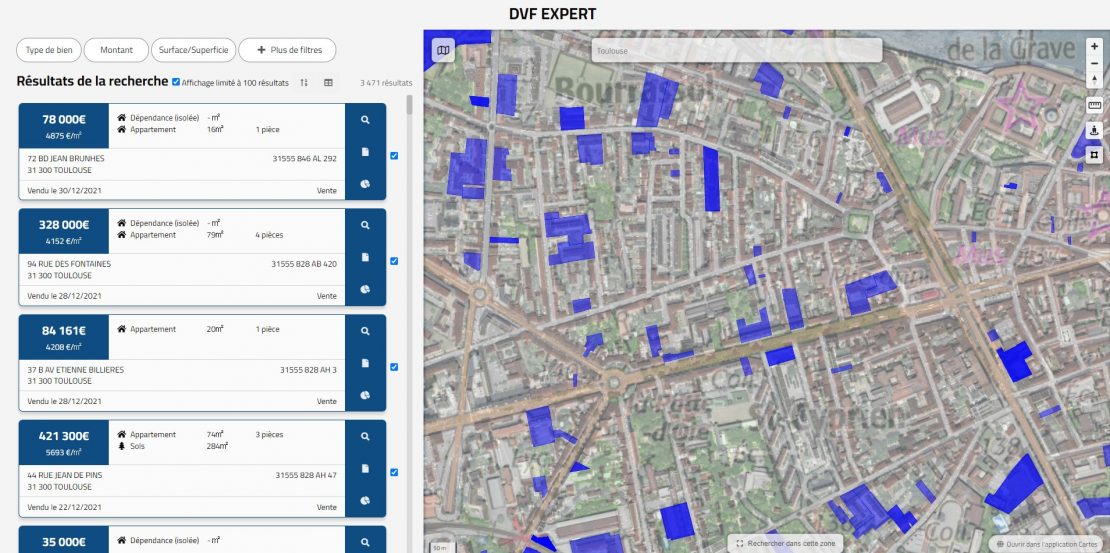Uncheck the 37 B Av Etienne Billieres result

pos(394,367)
